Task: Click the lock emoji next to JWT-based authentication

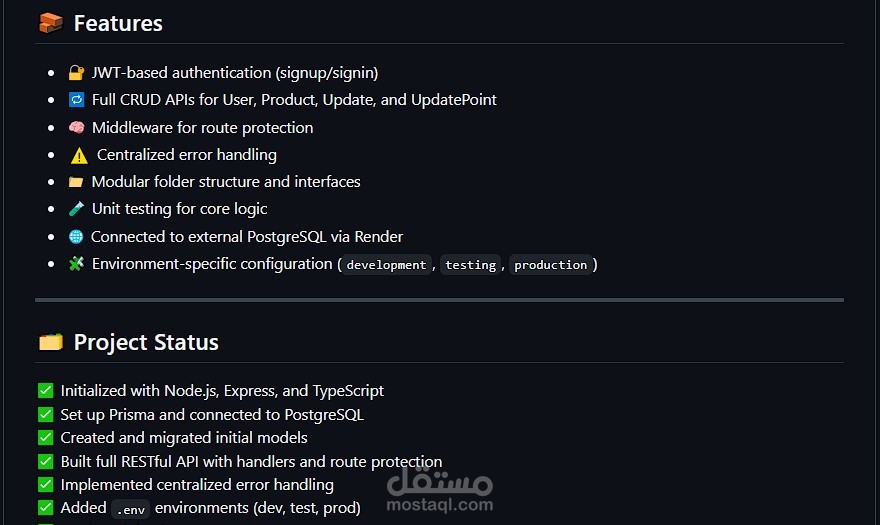Action: (x=76, y=72)
